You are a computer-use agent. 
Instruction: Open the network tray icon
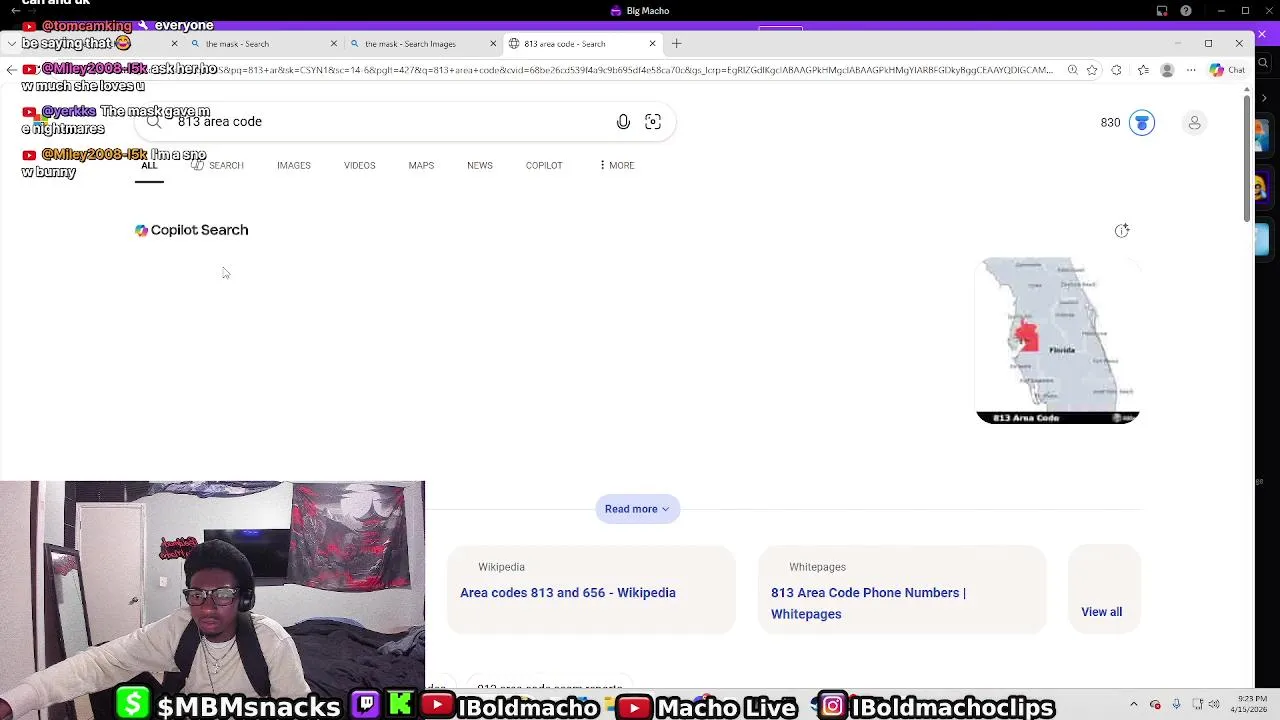pyautogui.click(x=1198, y=705)
